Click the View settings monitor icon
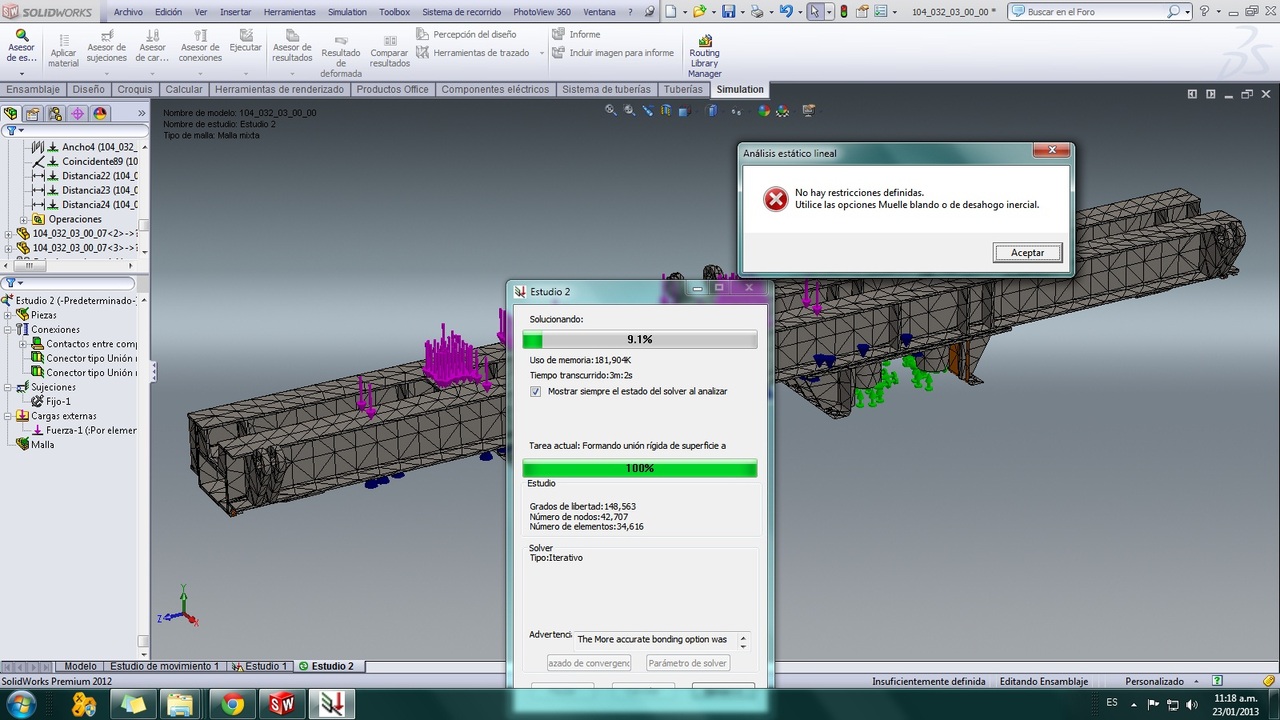The image size is (1280, 720). pyautogui.click(x=808, y=111)
